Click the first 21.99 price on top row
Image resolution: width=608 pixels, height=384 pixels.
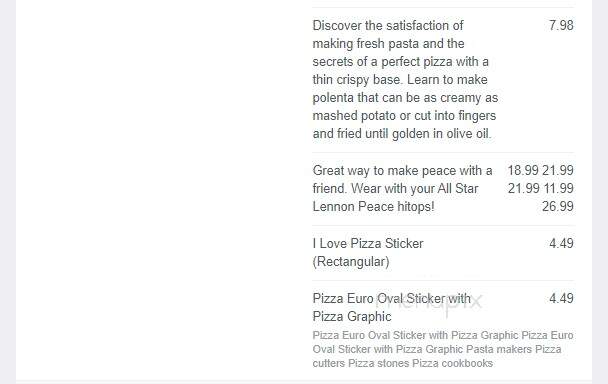pos(558,170)
